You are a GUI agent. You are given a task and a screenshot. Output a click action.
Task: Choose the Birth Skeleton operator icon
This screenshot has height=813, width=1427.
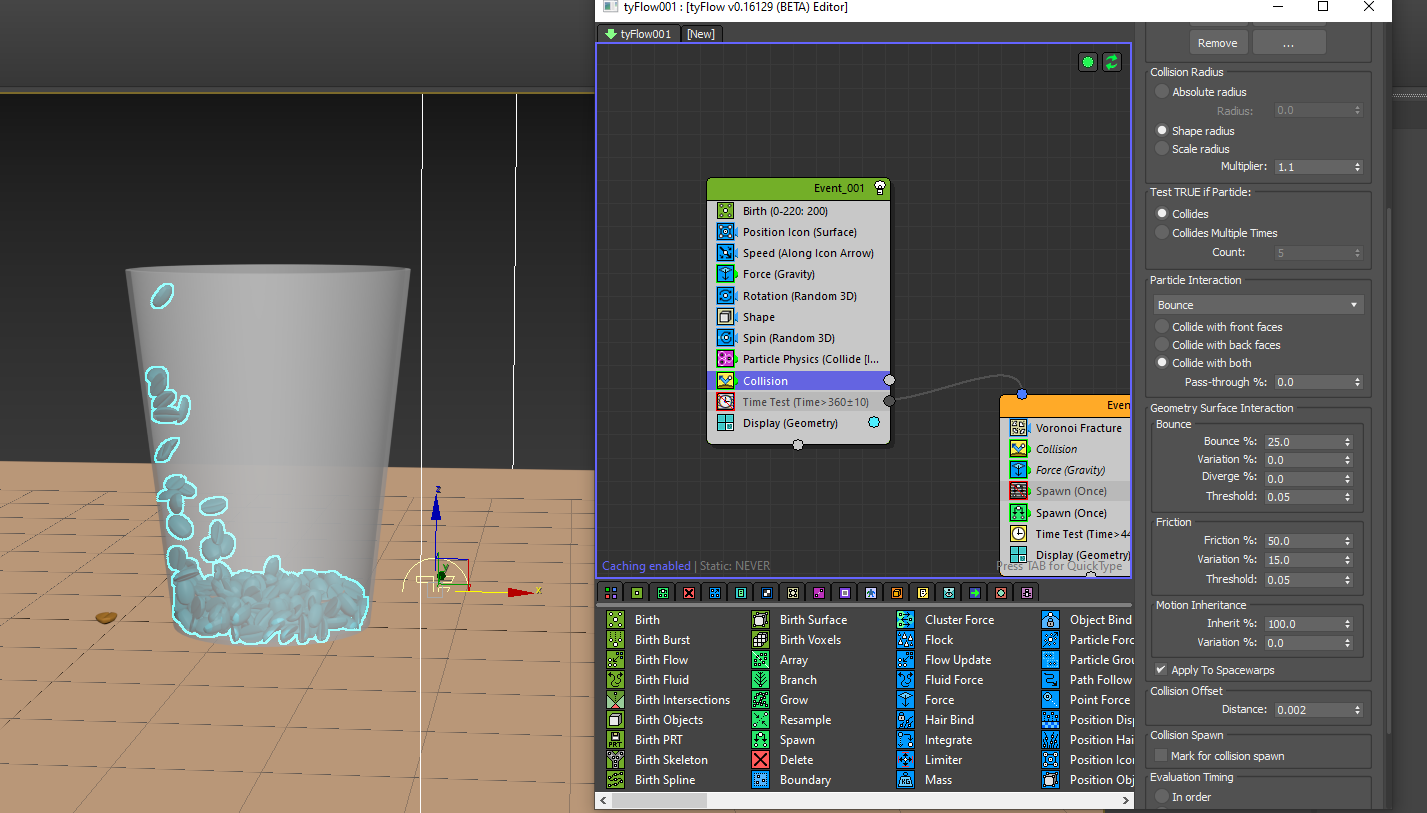click(x=616, y=760)
